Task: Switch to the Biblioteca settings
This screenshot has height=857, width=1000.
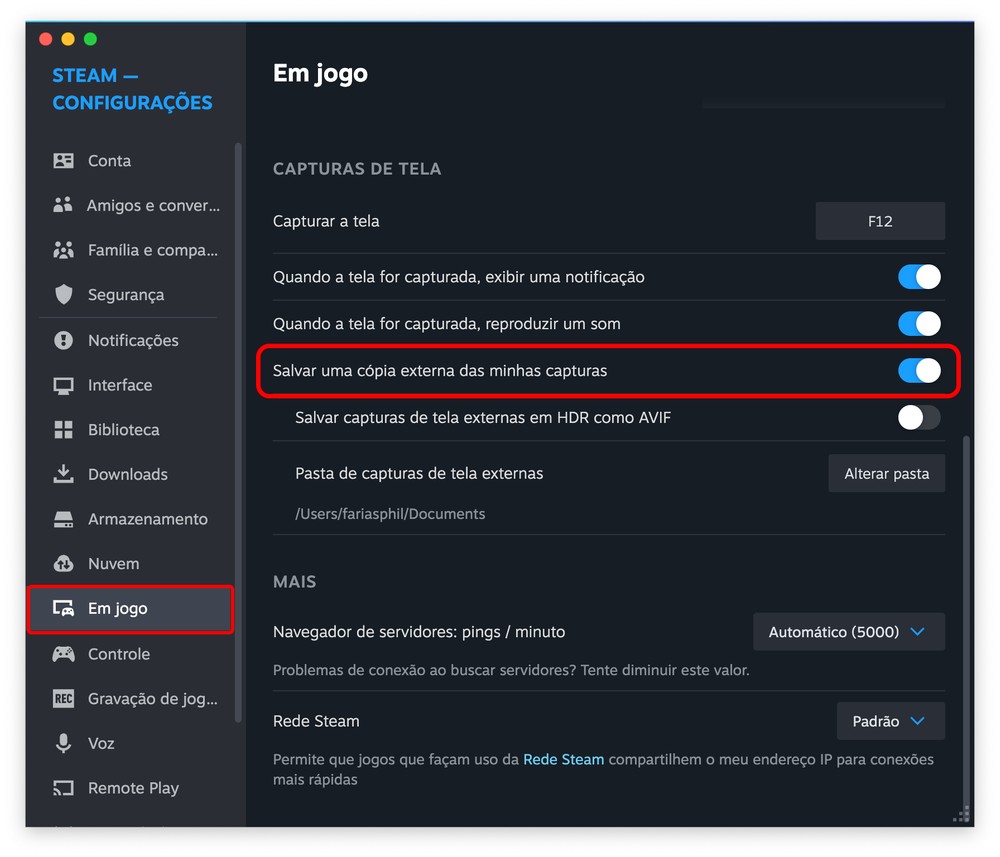Action: [130, 430]
